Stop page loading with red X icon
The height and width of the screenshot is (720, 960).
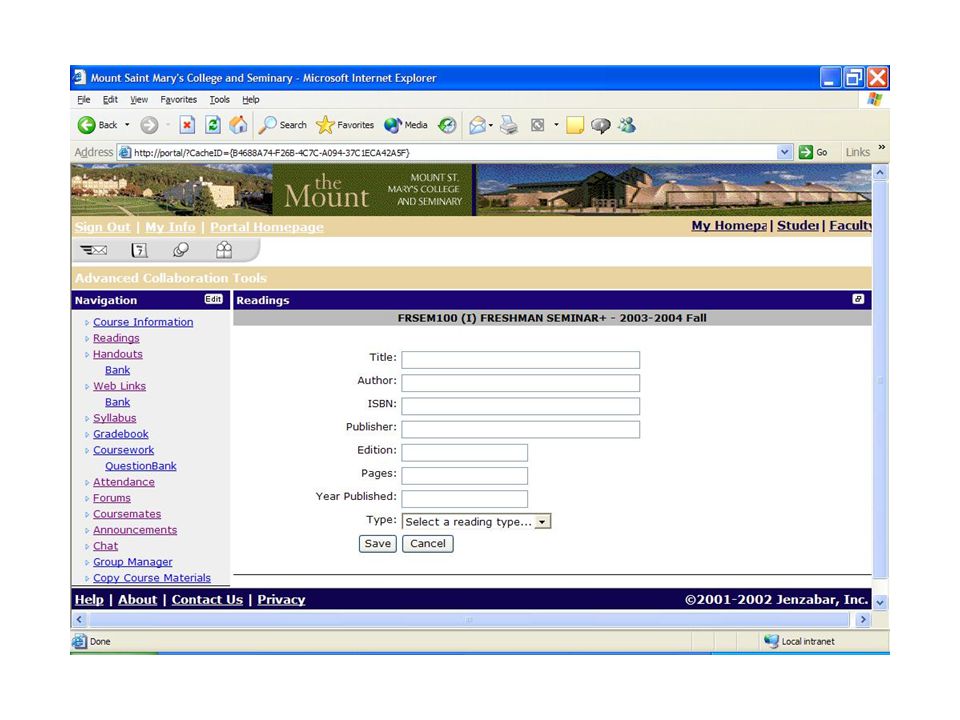(x=187, y=125)
